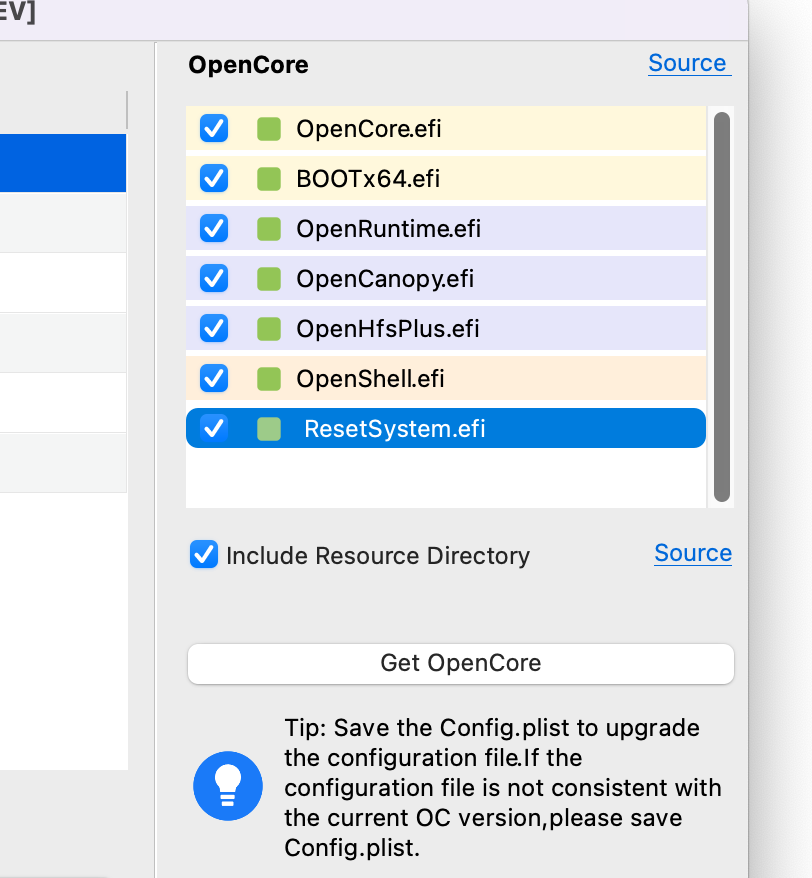Image resolution: width=812 pixels, height=878 pixels.
Task: Select the BOOTx64.efi file name
Action: pos(368,179)
